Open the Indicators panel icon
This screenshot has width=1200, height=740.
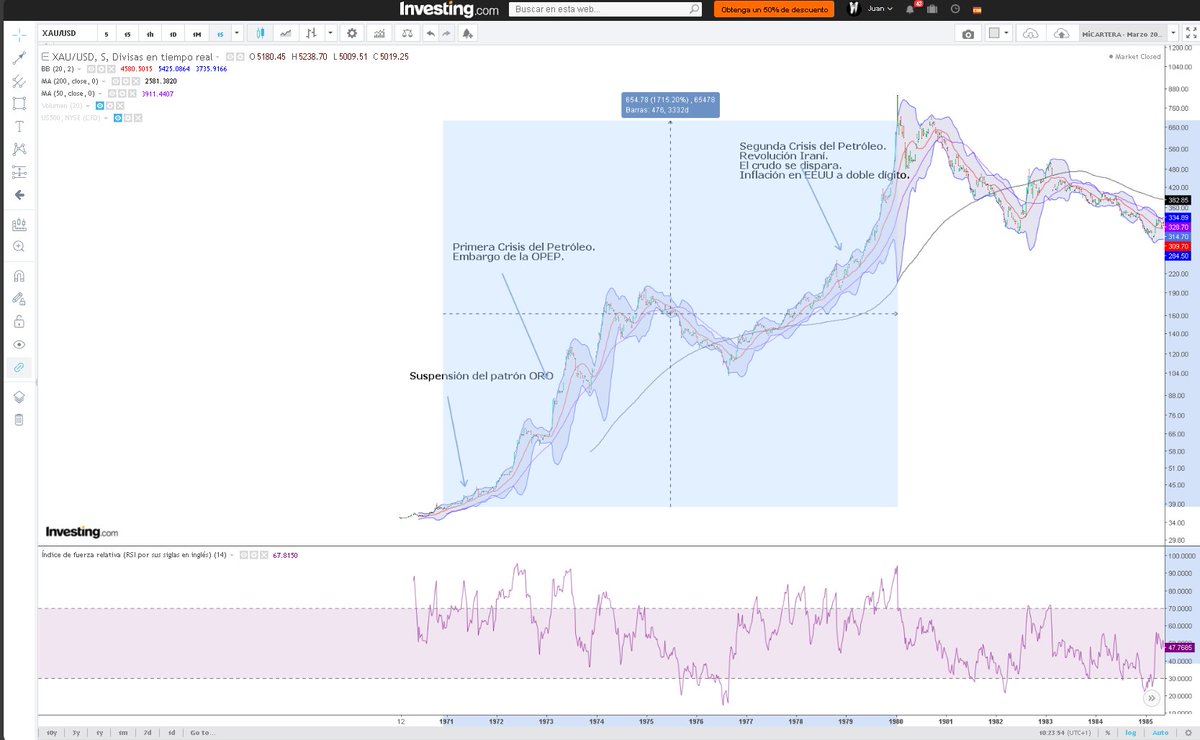380,33
